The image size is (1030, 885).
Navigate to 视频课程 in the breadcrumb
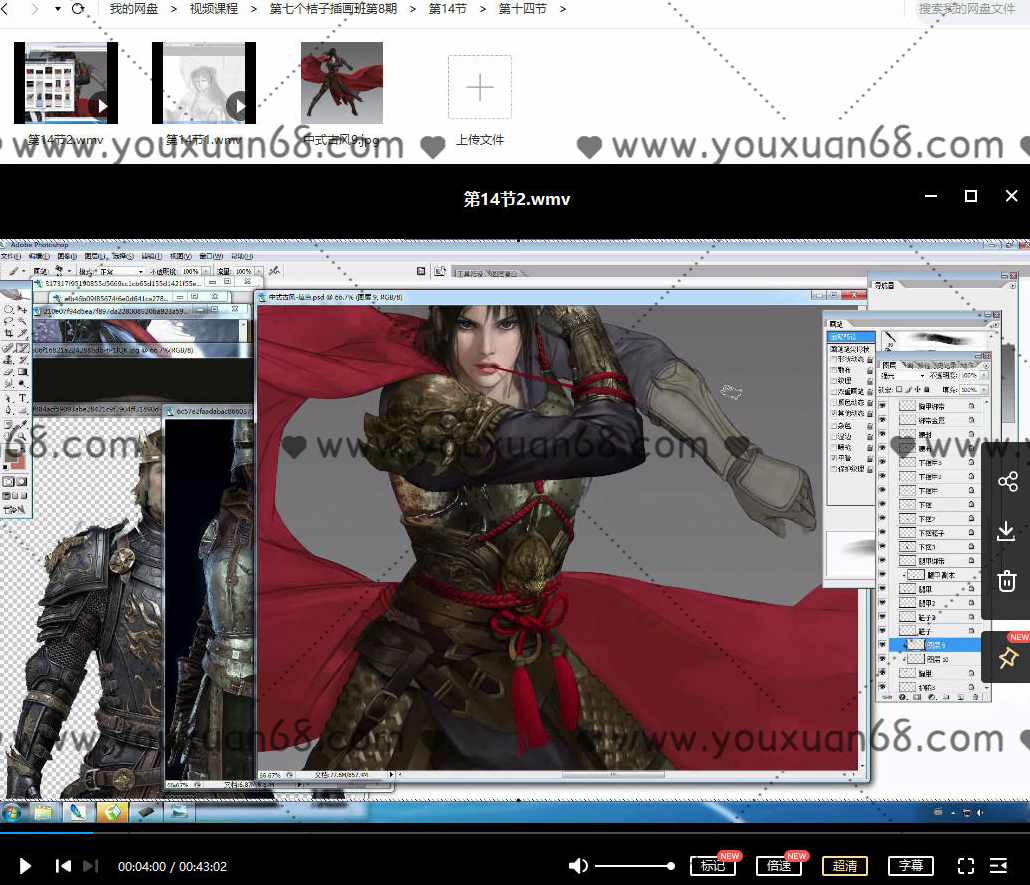[214, 9]
